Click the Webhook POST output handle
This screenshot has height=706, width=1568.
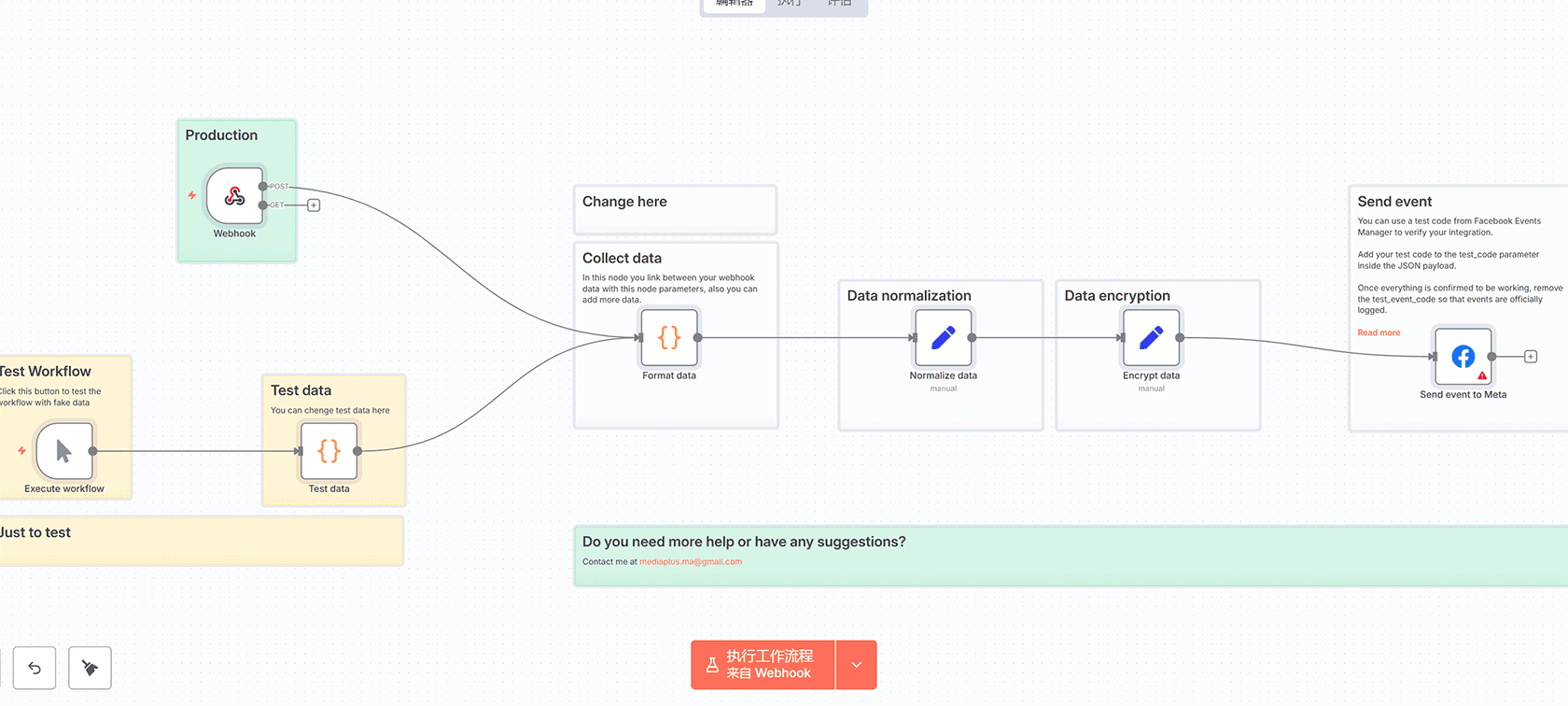pyautogui.click(x=263, y=187)
